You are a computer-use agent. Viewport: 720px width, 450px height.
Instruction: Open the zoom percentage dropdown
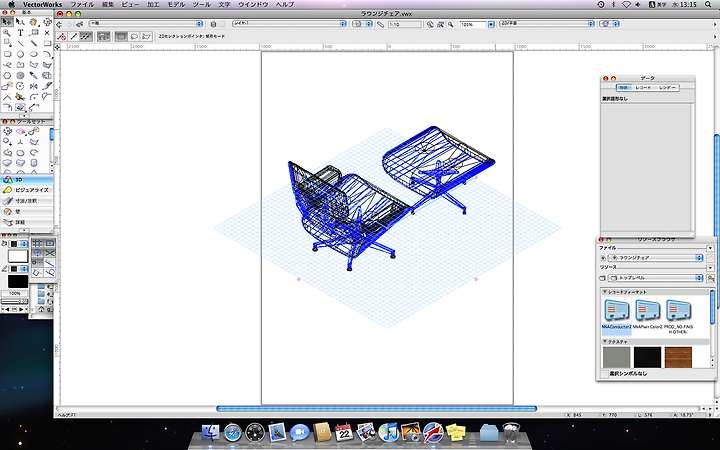tap(491, 24)
